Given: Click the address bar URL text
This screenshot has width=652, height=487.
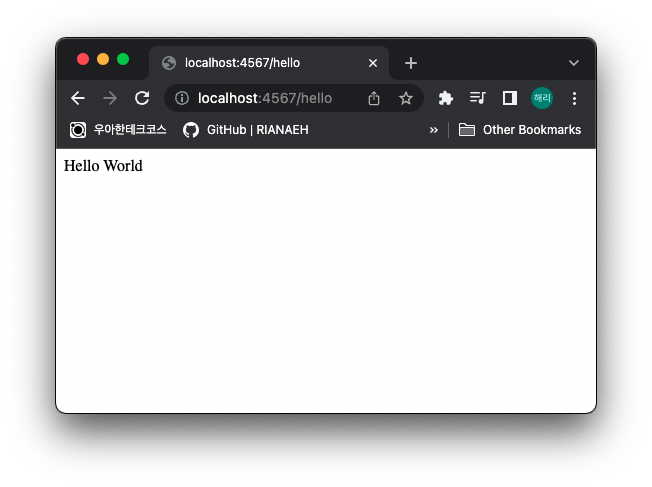Looking at the screenshot, I should point(265,99).
